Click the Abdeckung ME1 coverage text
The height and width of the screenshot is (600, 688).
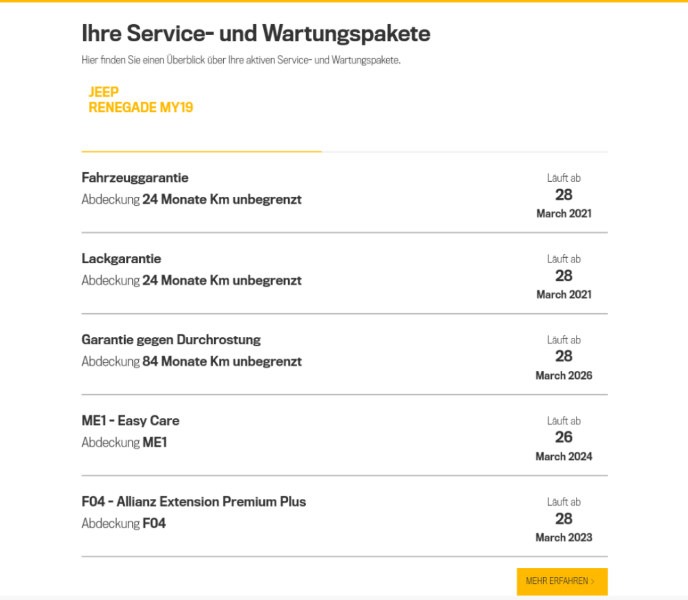click(x=124, y=442)
